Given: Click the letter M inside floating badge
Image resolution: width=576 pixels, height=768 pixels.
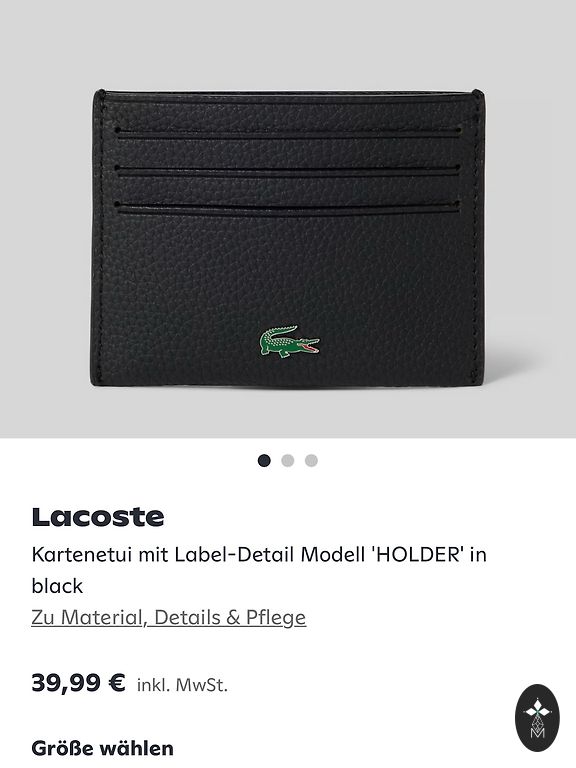Looking at the screenshot, I should click(x=537, y=732).
